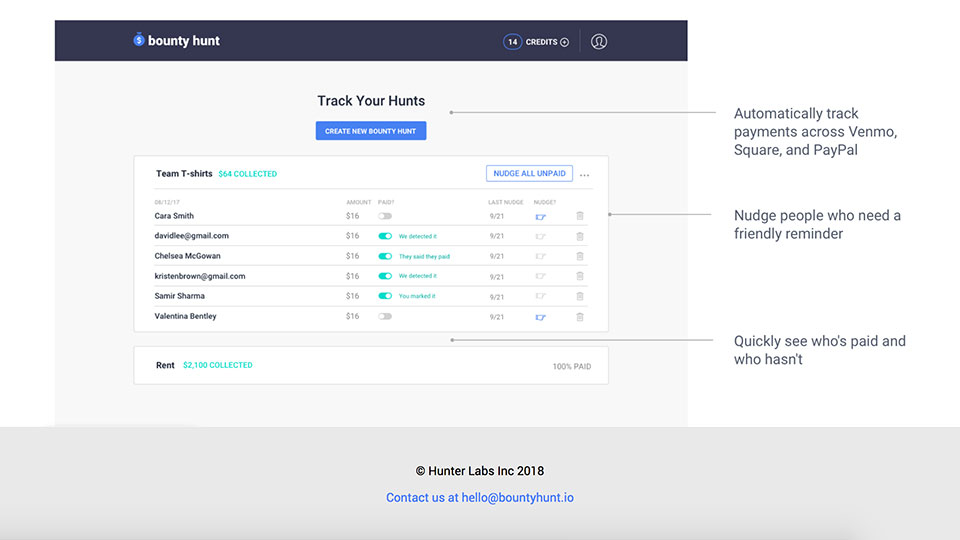Click the Track Your Hunts heading
This screenshot has width=960, height=540.
pos(371,101)
